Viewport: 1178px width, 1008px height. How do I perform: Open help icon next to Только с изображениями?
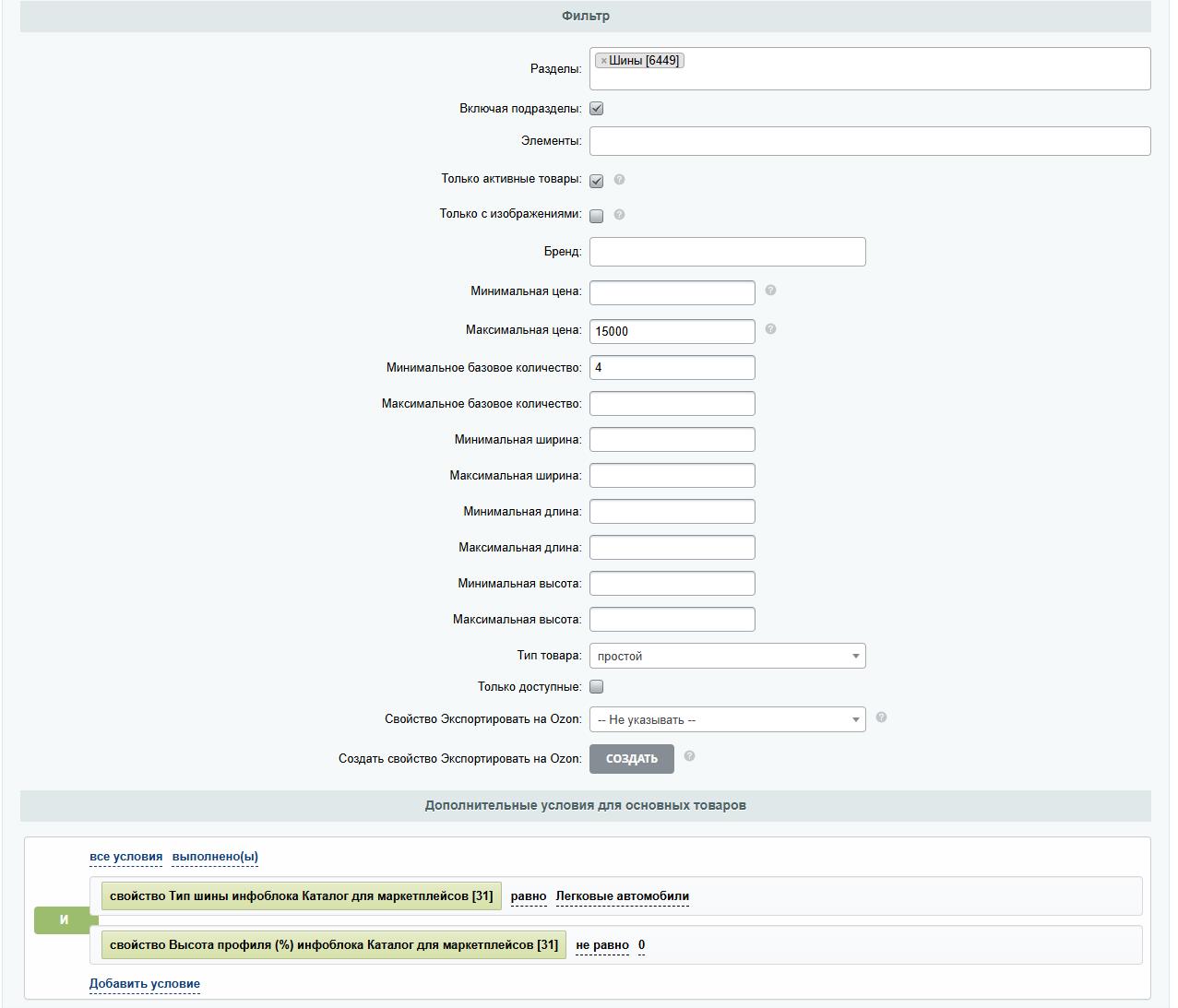(619, 215)
